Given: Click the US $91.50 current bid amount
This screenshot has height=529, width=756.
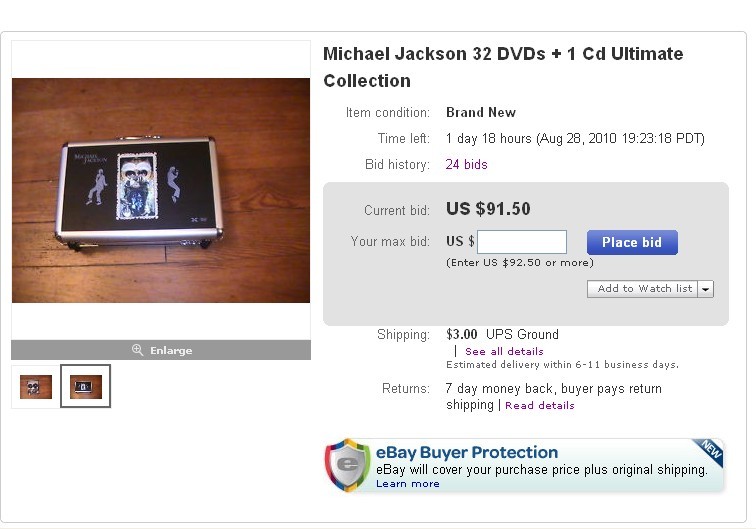Looking at the screenshot, I should pyautogui.click(x=488, y=209).
